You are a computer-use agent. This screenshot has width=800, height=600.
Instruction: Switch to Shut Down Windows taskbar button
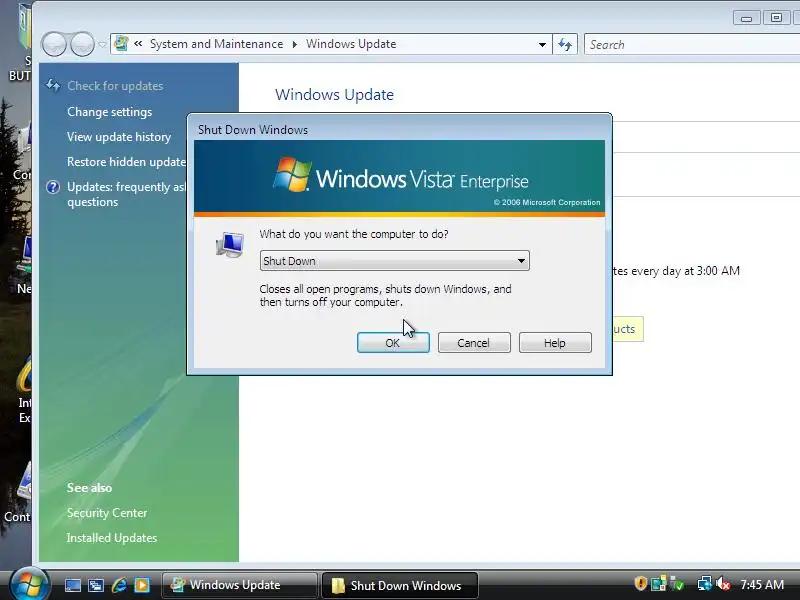[x=400, y=585]
